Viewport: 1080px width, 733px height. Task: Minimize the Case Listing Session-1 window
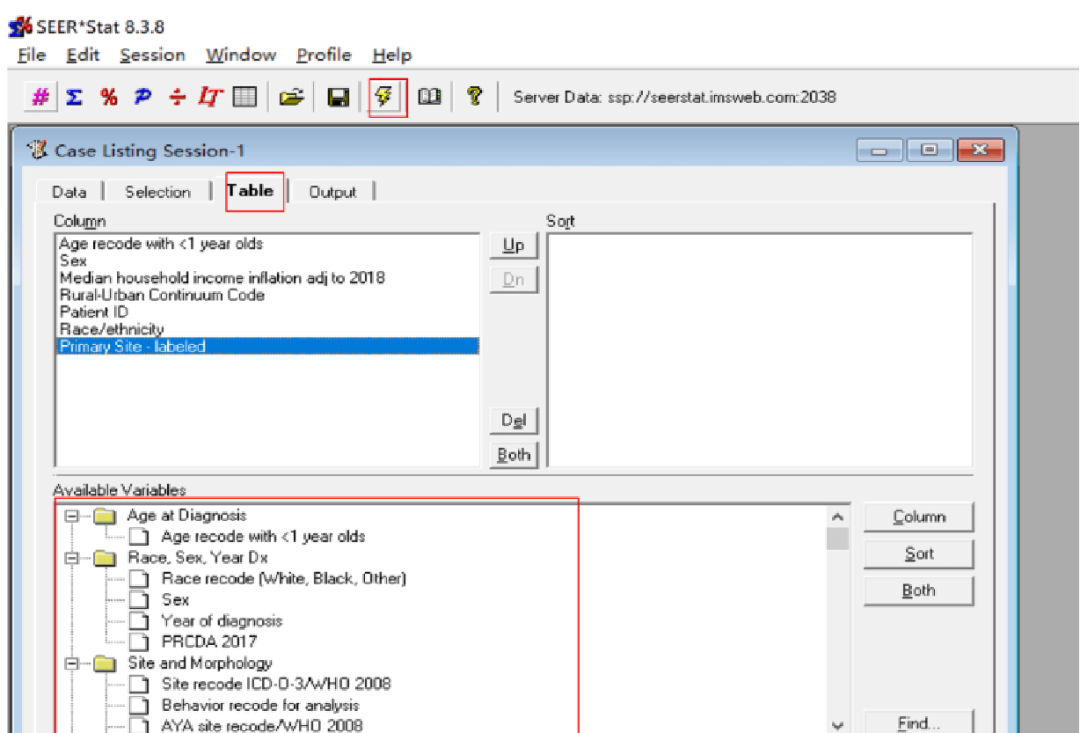[880, 150]
